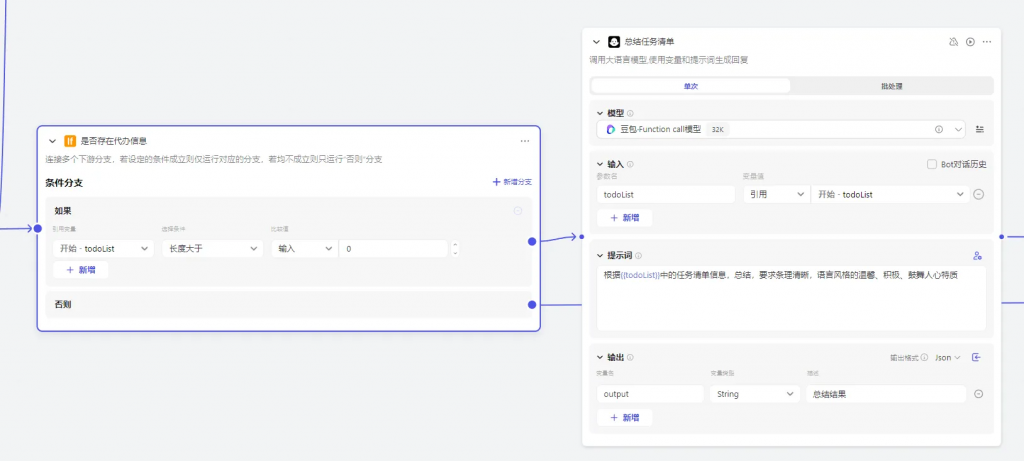Run the 总结任务清单 node with play icon
Image resolution: width=1024 pixels, height=461 pixels.
tap(970, 42)
